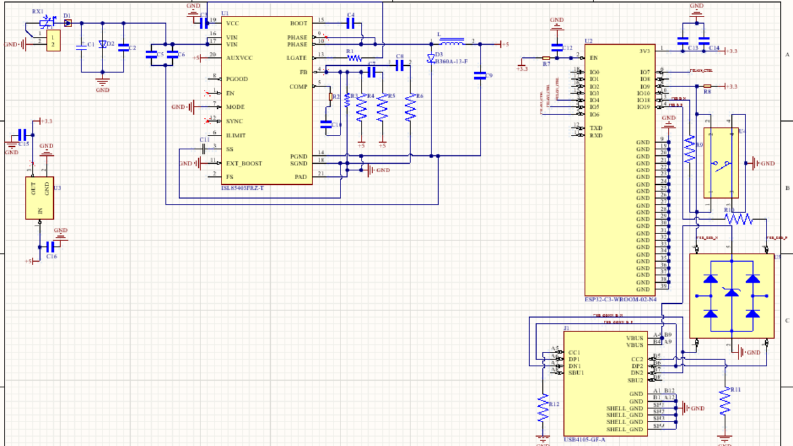Select the PGOOD pin on U1

(x=237, y=79)
